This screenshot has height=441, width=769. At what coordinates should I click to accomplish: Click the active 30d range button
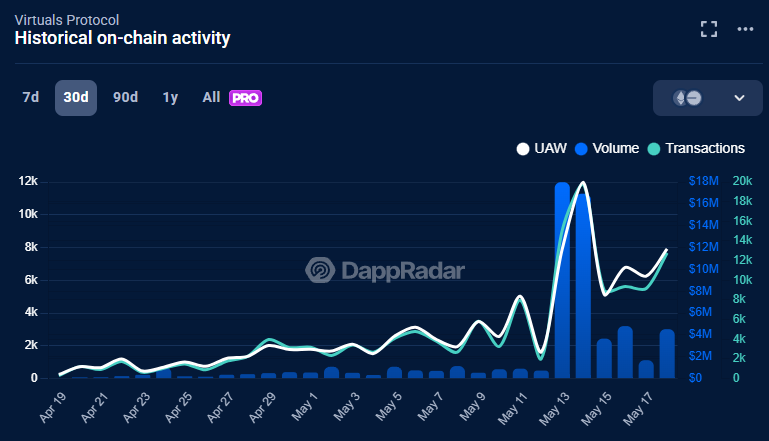click(x=76, y=98)
